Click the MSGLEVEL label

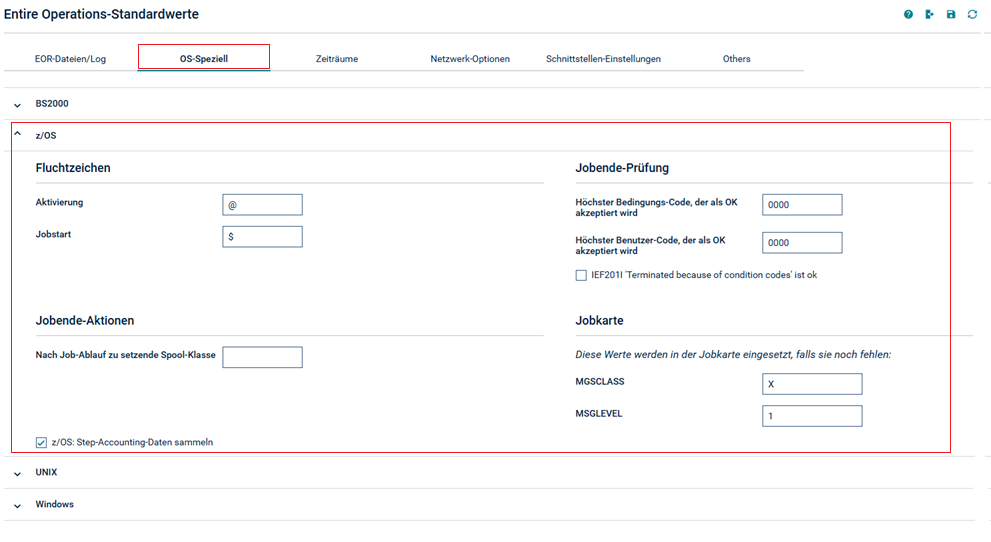pos(599,414)
